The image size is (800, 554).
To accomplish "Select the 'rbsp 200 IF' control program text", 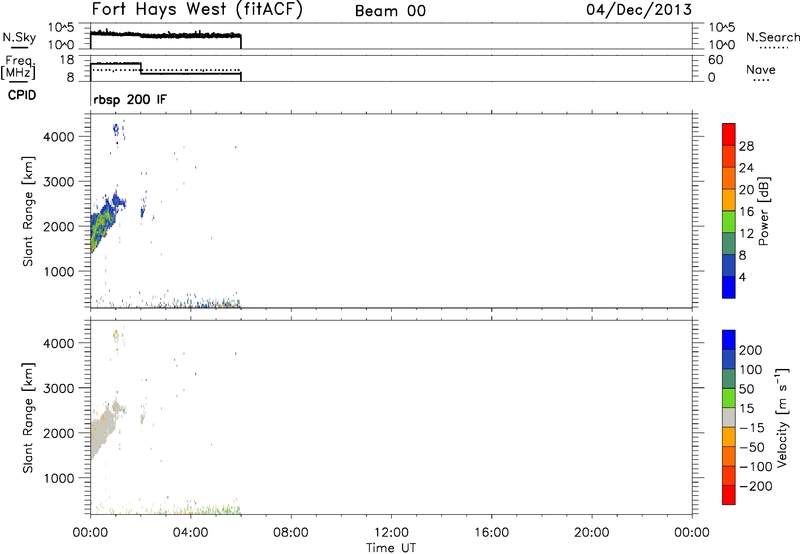I will [130, 99].
